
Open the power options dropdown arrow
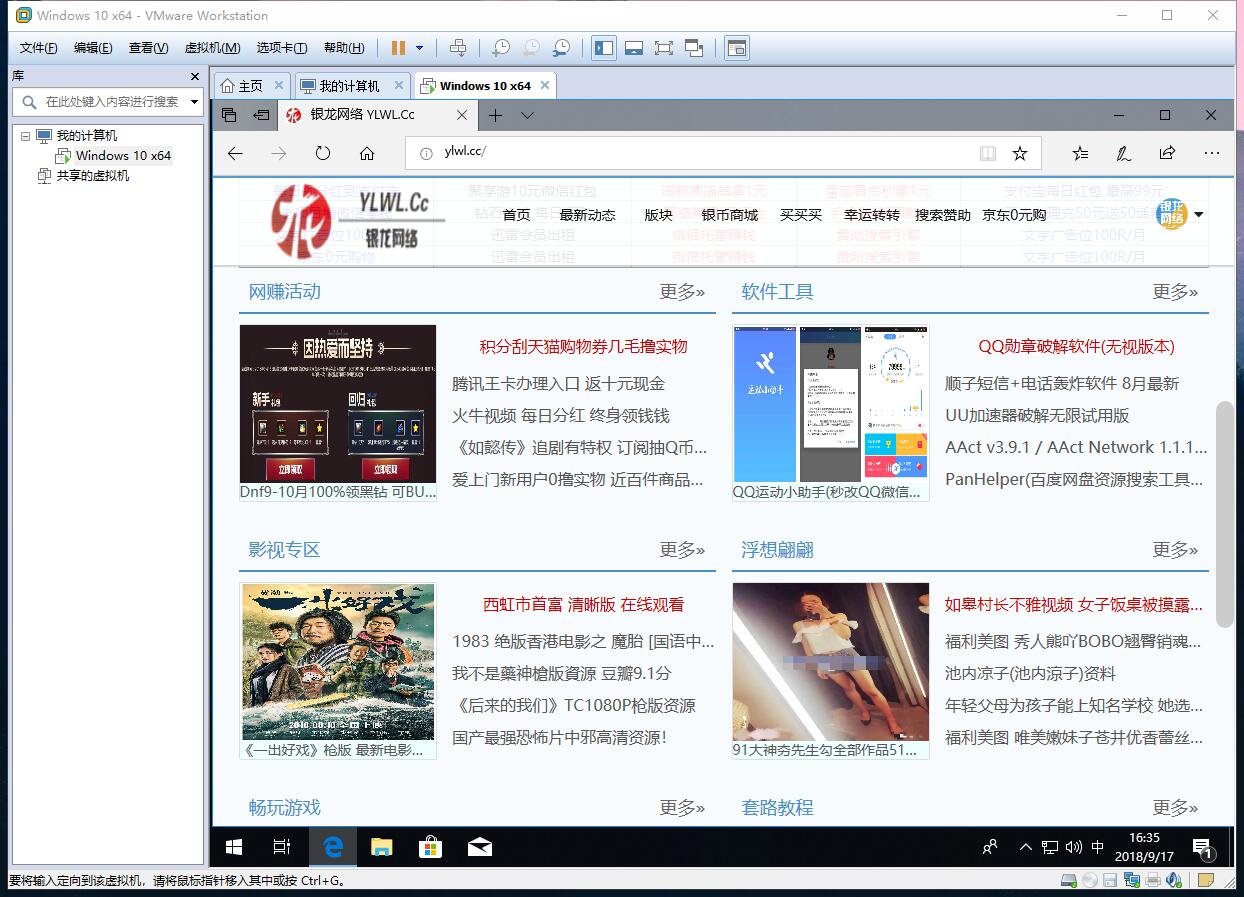click(x=420, y=48)
